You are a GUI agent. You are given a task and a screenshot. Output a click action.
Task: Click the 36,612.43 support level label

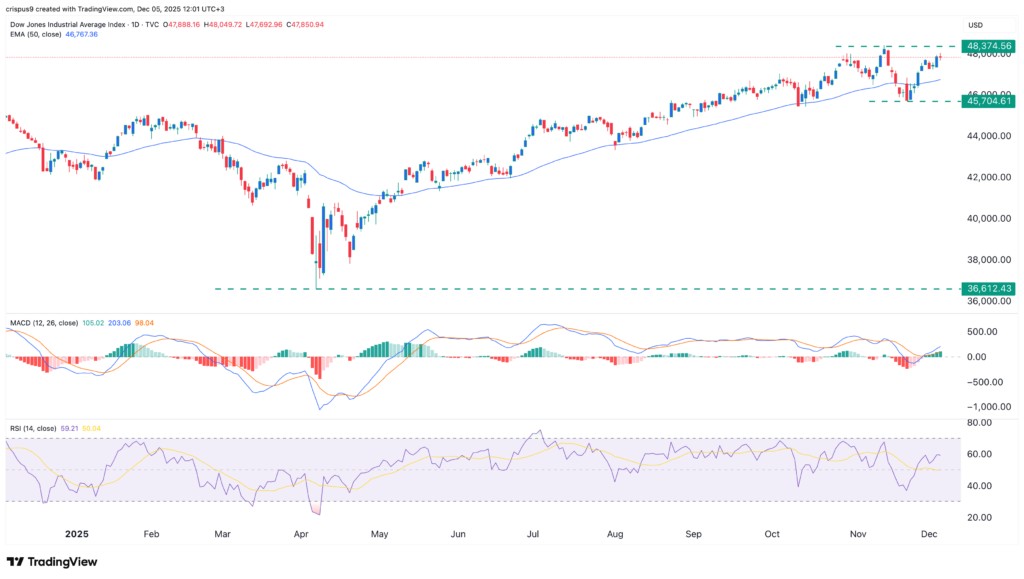pos(988,289)
